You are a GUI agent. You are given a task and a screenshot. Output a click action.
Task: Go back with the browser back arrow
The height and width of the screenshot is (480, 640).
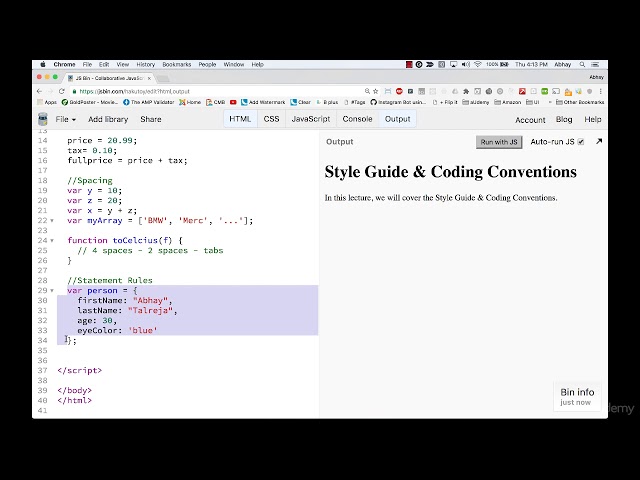[39, 91]
